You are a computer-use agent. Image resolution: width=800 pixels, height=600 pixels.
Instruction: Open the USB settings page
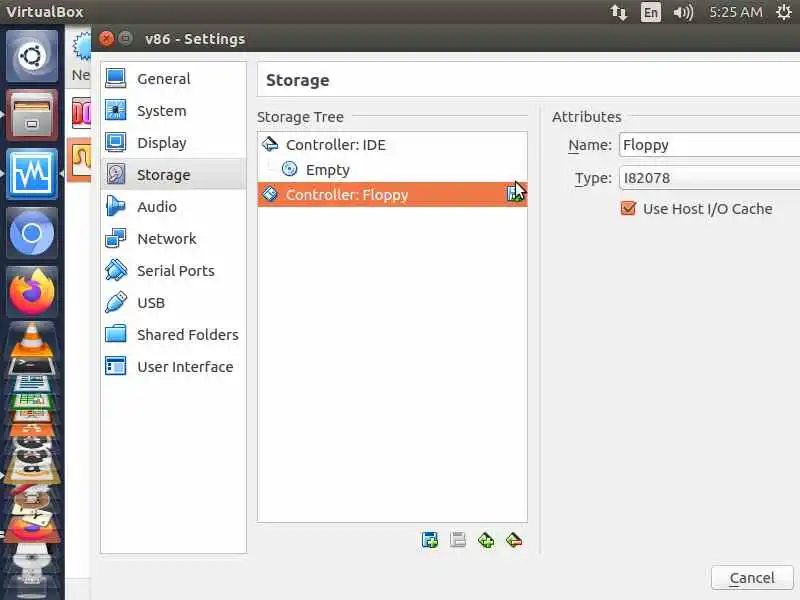(173, 303)
